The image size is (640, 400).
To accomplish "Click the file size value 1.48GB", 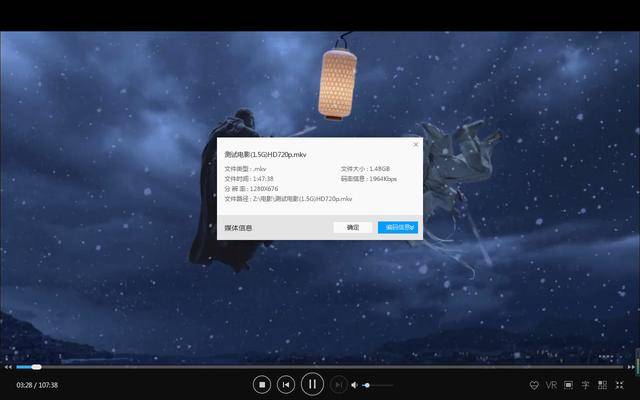I will [380, 169].
